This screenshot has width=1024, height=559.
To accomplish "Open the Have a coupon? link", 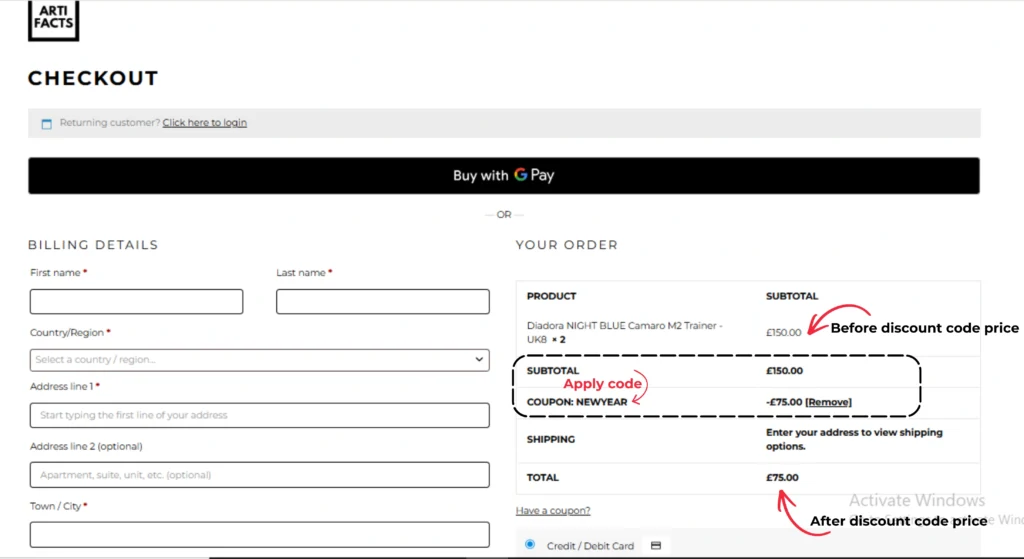I will pyautogui.click(x=552, y=511).
